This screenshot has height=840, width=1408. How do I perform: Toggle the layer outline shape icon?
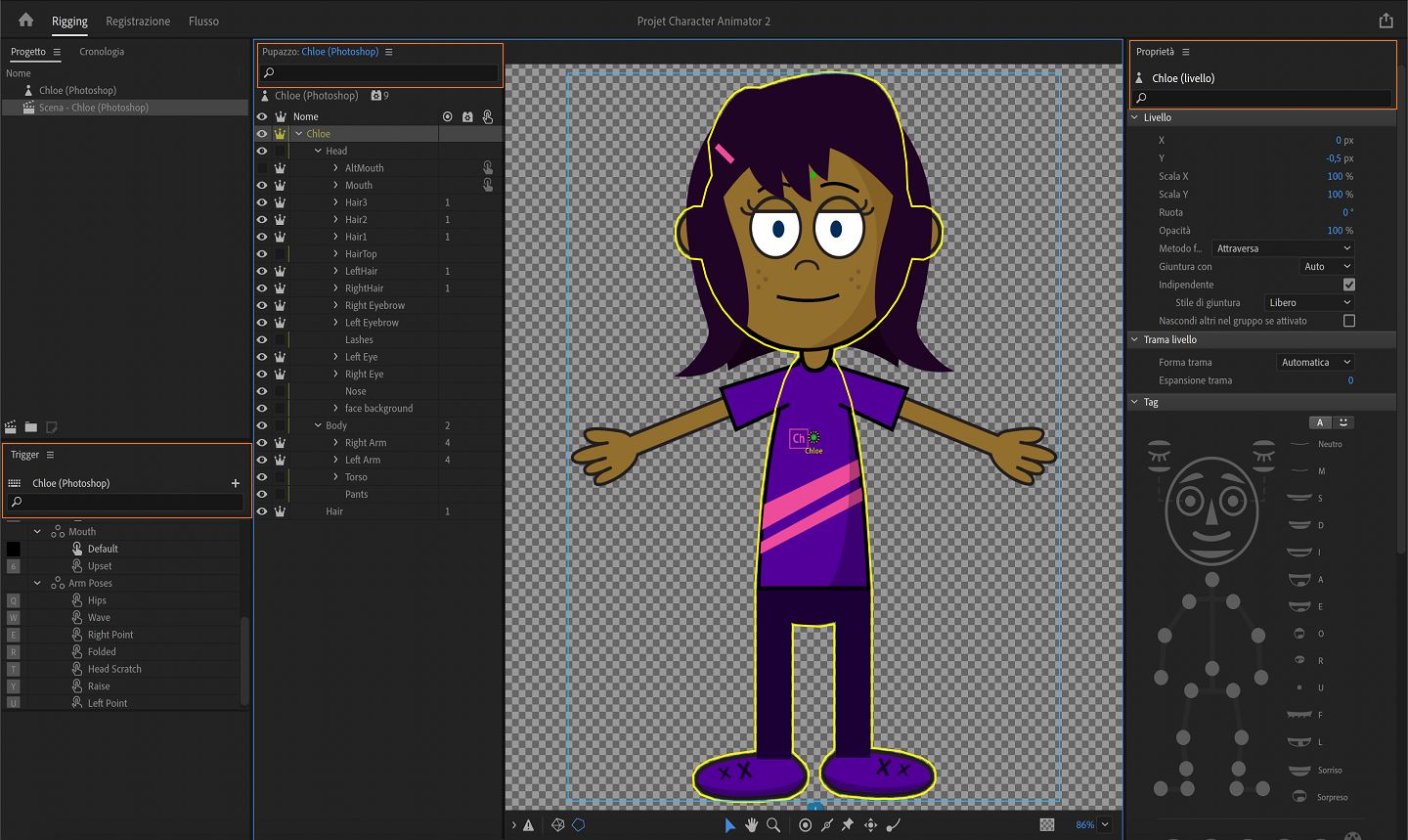pyautogui.click(x=579, y=825)
